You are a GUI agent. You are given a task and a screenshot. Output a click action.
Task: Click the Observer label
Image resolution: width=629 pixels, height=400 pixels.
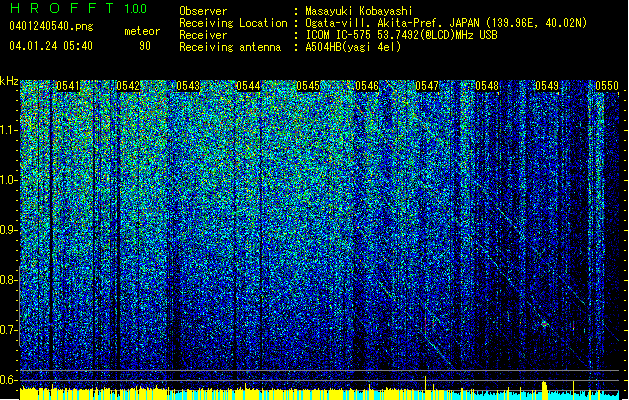[203, 11]
